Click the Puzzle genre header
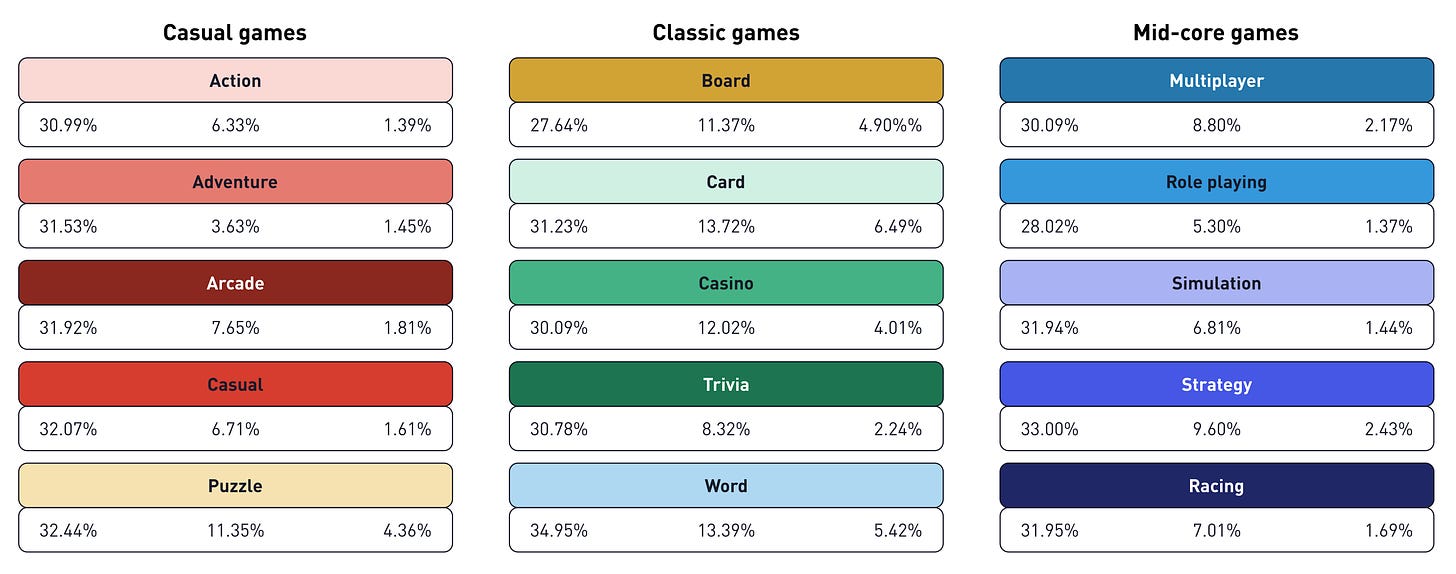Screen dimensions: 1456x574 tap(235, 486)
